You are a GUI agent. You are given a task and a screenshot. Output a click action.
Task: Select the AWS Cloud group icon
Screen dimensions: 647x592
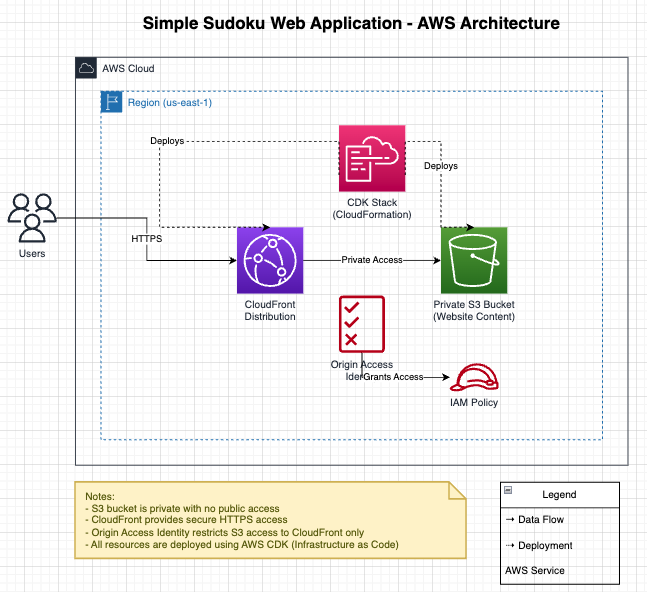86,68
